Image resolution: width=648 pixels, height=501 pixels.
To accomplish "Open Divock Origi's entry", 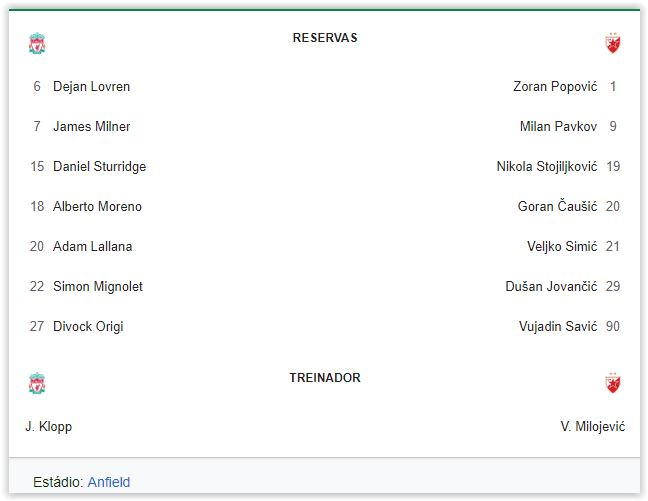I will 88,327.
